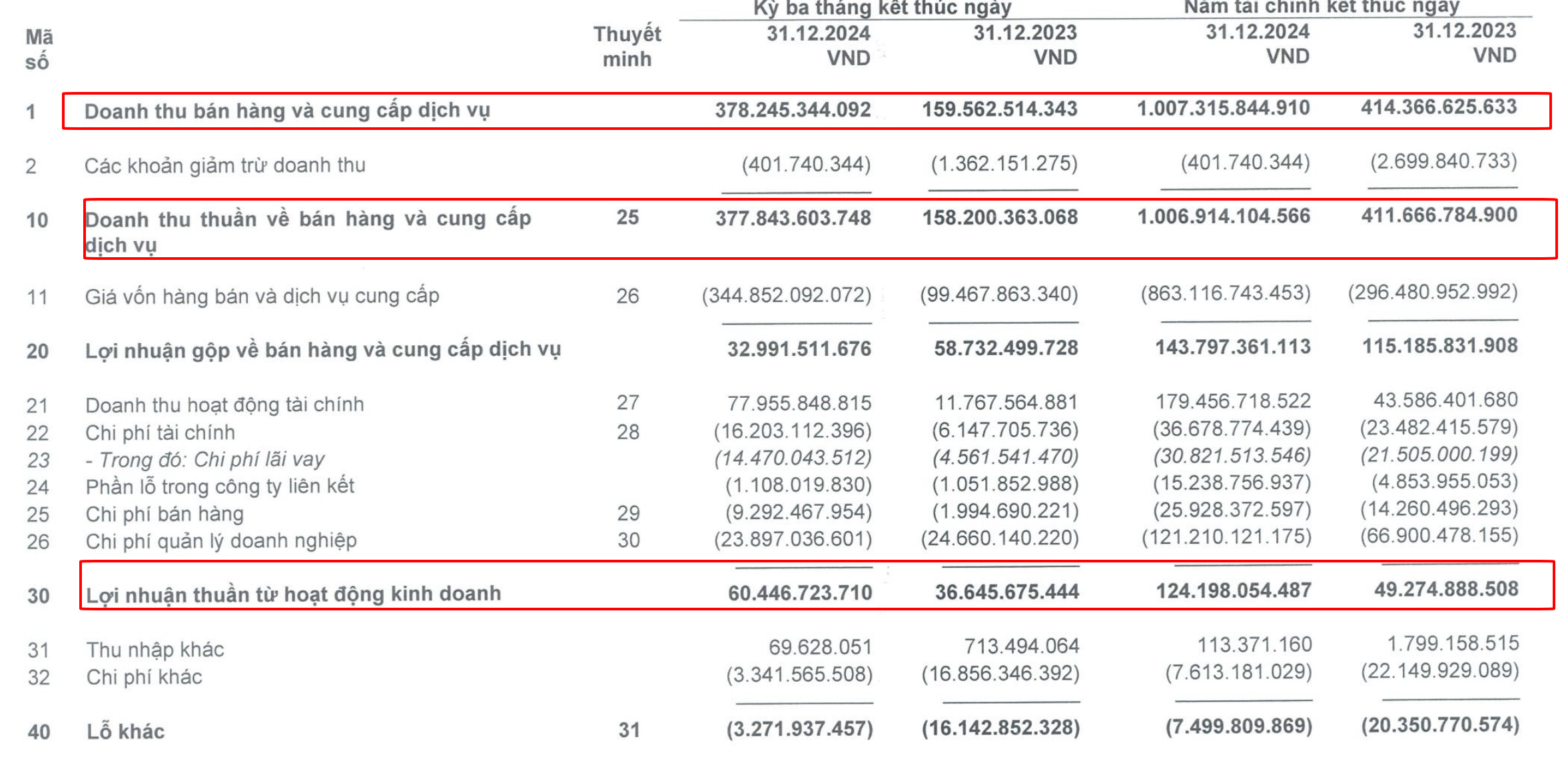Click the value 378.245.344.092

pos(793,110)
